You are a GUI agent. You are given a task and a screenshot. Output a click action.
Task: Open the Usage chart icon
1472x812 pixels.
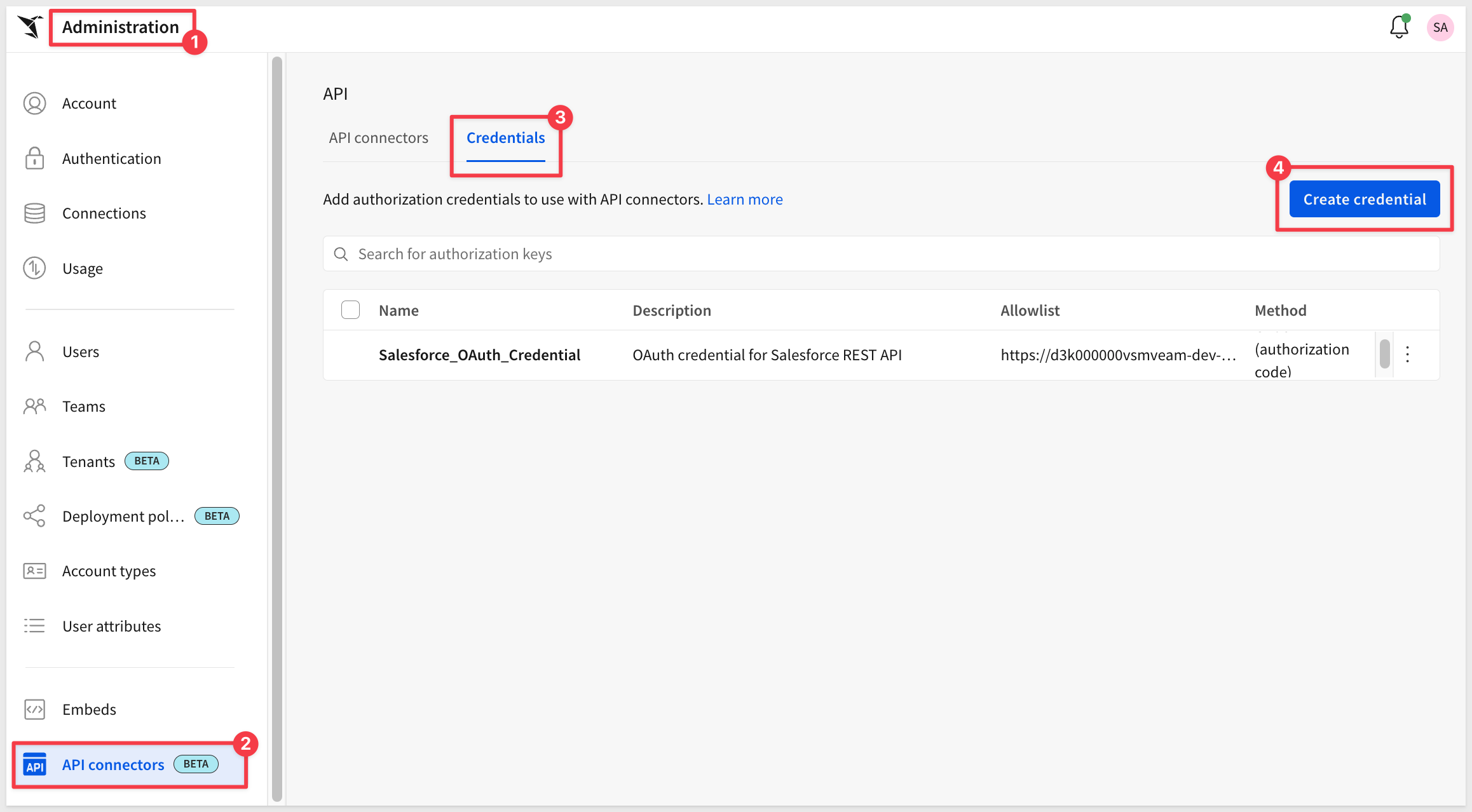tap(34, 269)
